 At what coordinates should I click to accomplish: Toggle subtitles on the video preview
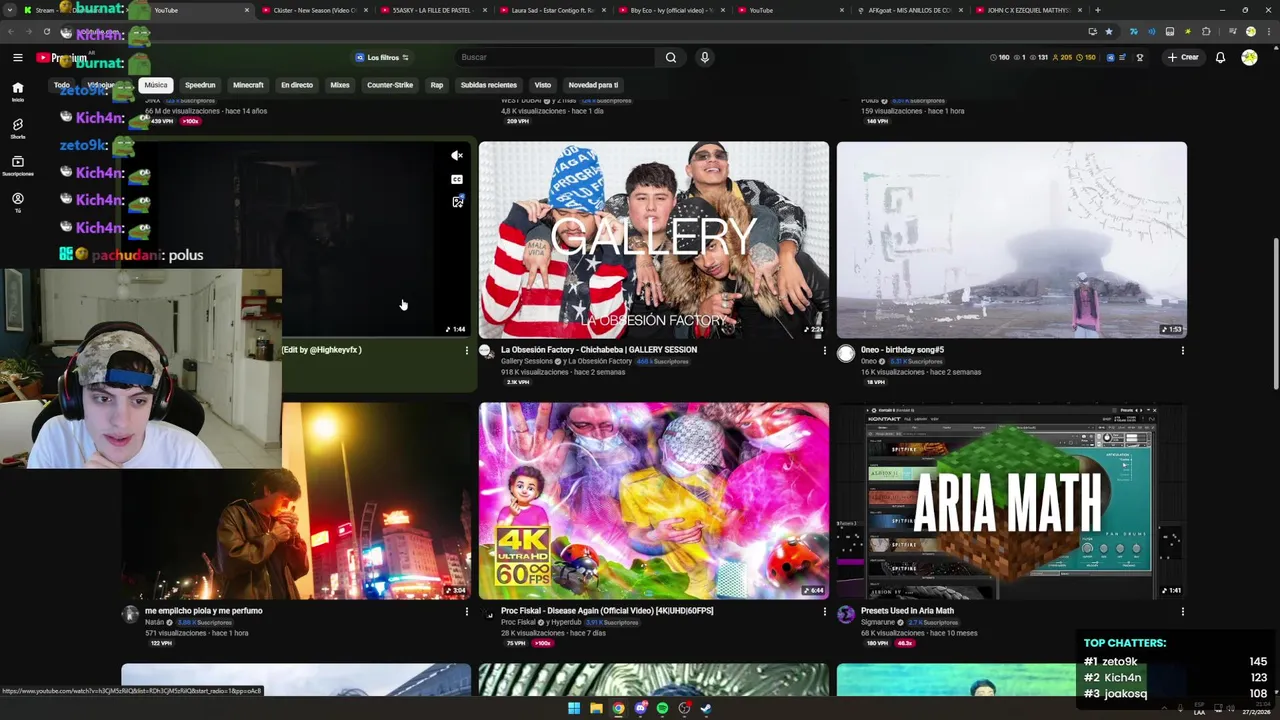coord(457,179)
